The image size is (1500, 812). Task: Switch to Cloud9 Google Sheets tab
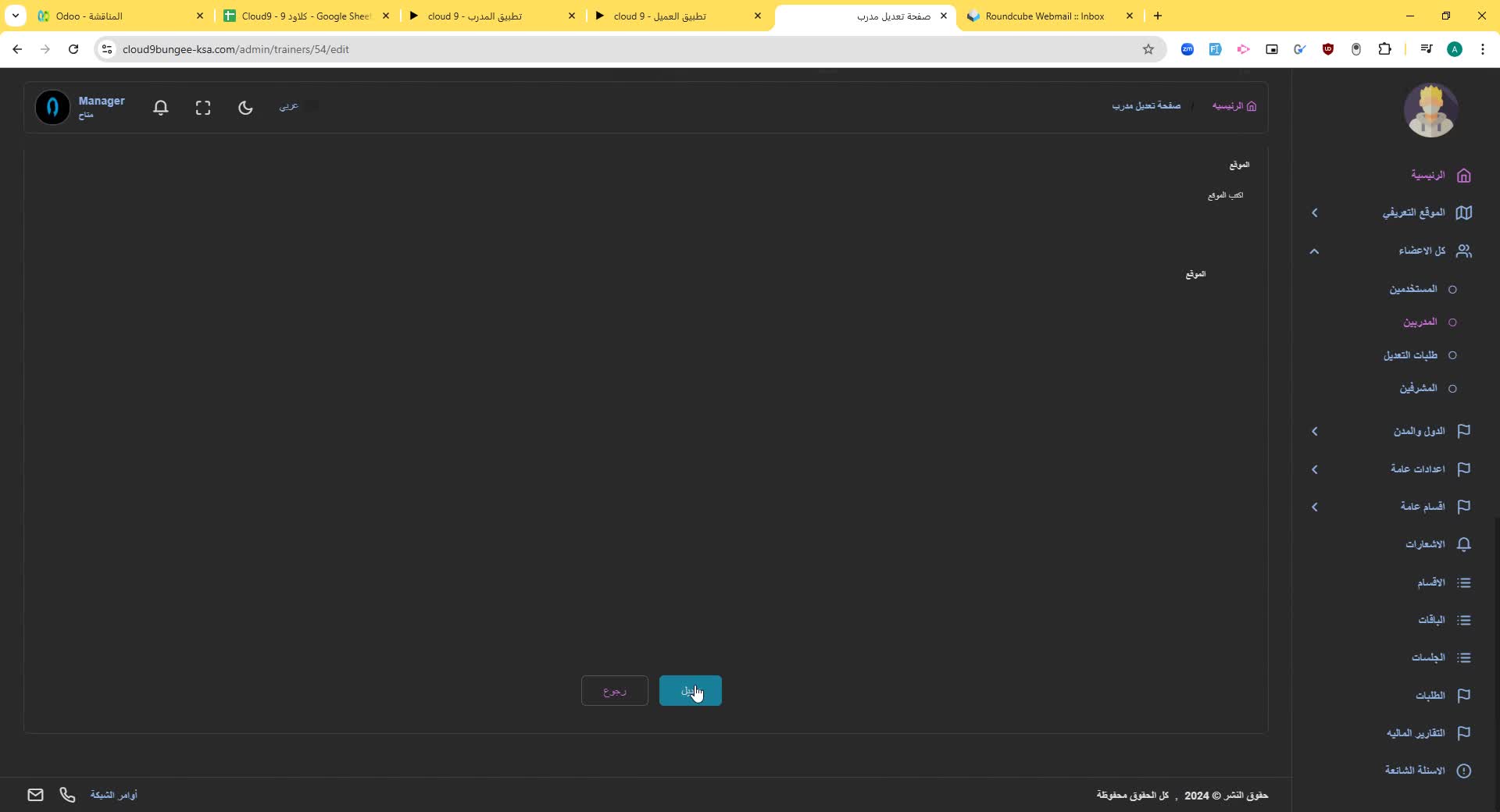(306, 16)
